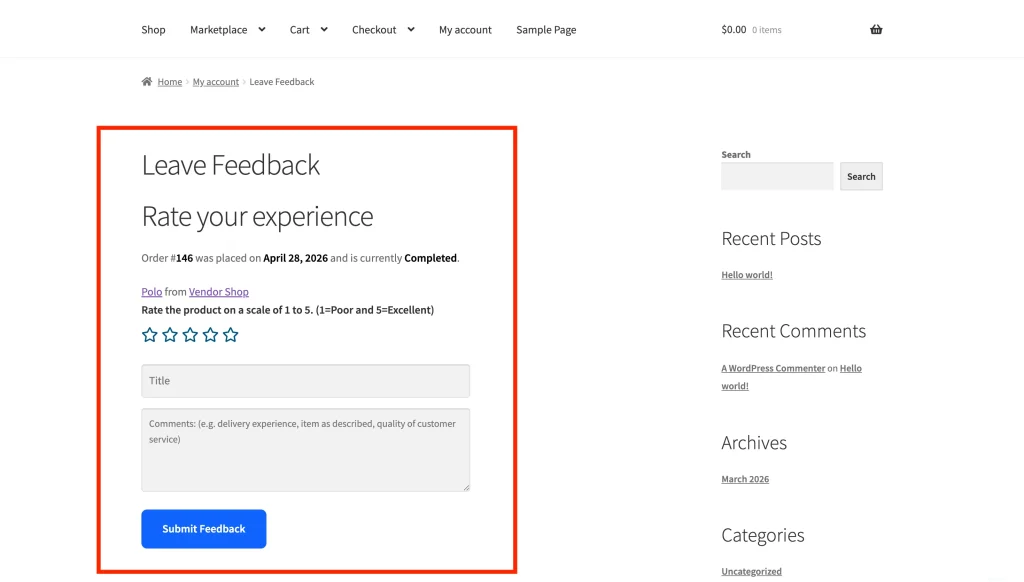The width and height of the screenshot is (1024, 582).
Task: Open My account from the navigation bar
Action: click(x=465, y=29)
